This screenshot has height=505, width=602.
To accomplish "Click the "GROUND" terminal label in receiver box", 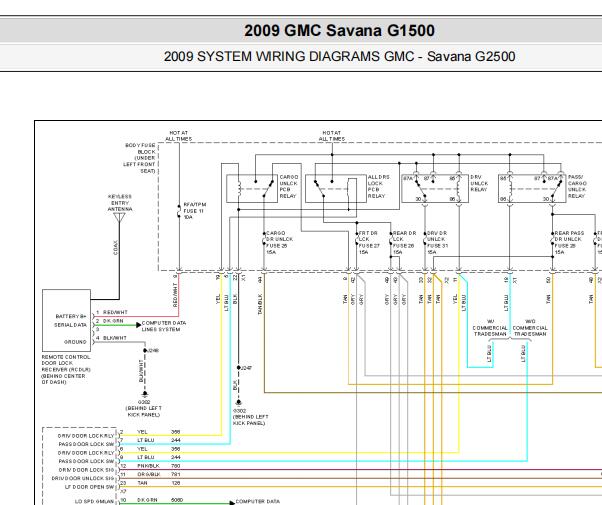I will tap(75, 342).
